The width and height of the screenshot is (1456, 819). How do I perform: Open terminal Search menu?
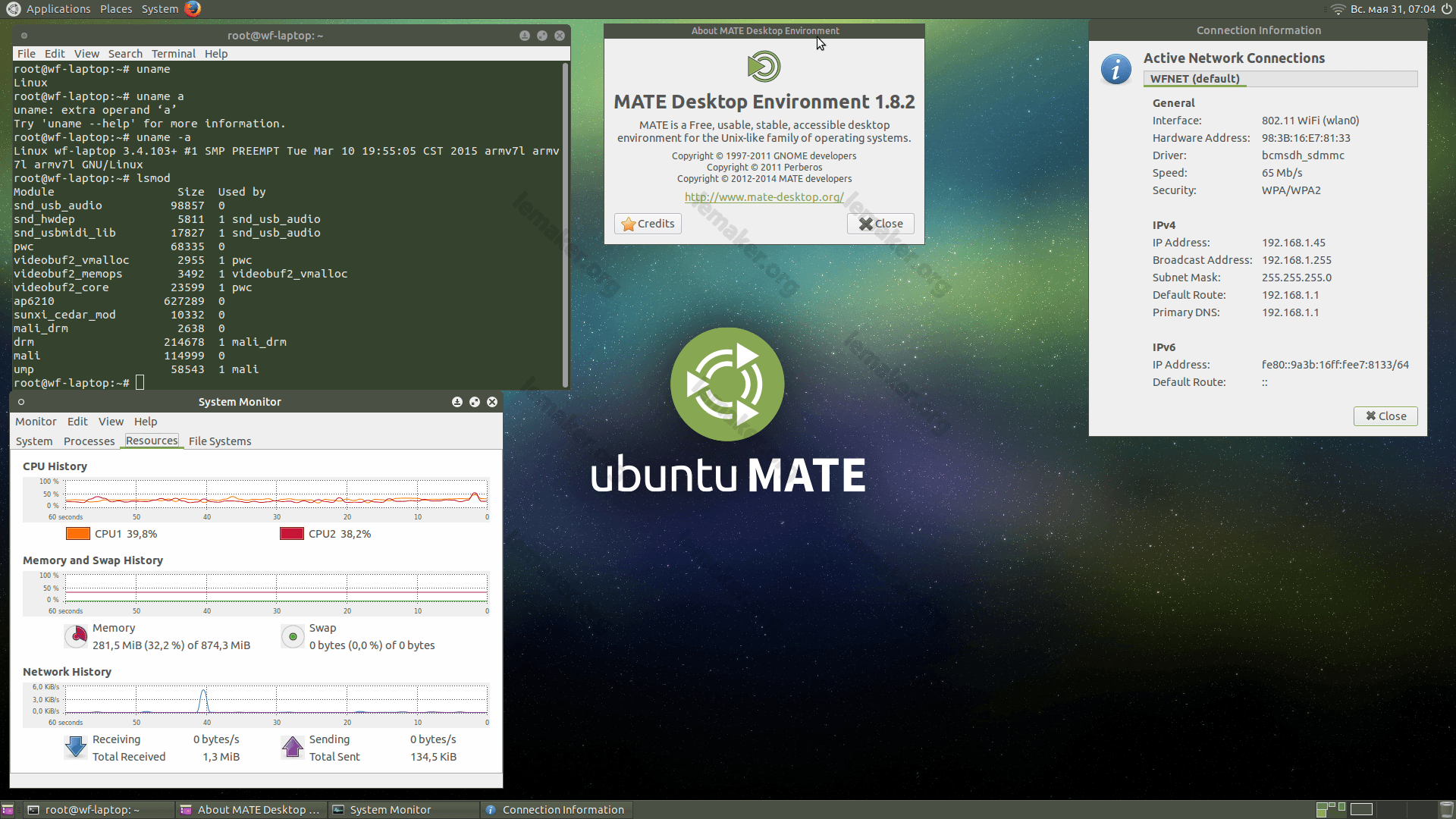(x=125, y=54)
